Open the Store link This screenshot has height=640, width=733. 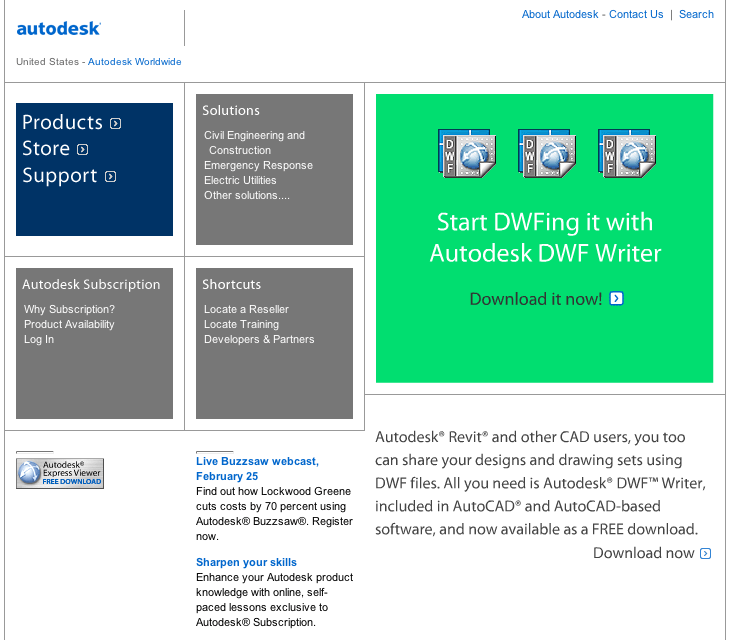[x=46, y=149]
